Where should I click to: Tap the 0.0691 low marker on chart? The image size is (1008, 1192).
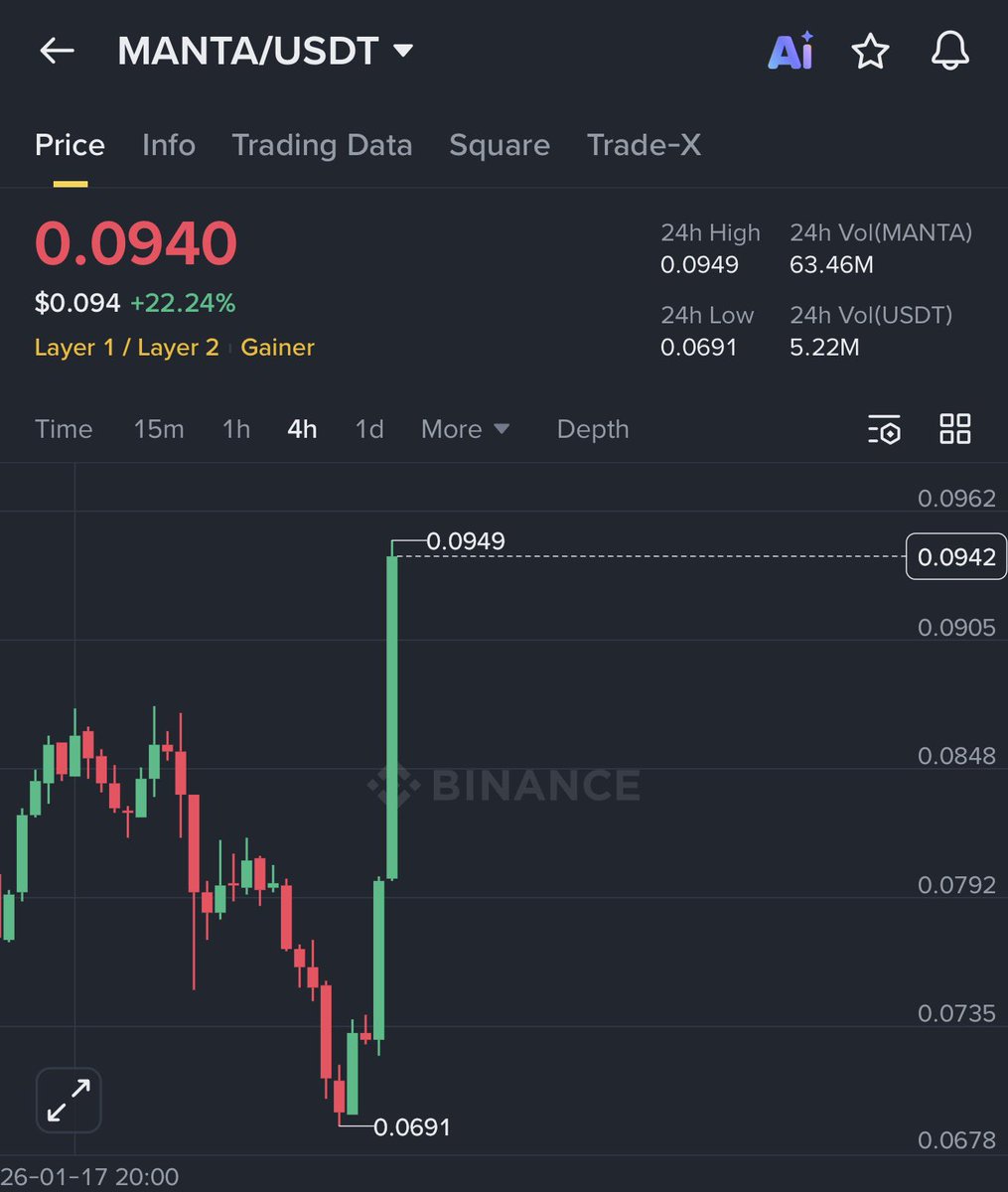click(412, 1127)
